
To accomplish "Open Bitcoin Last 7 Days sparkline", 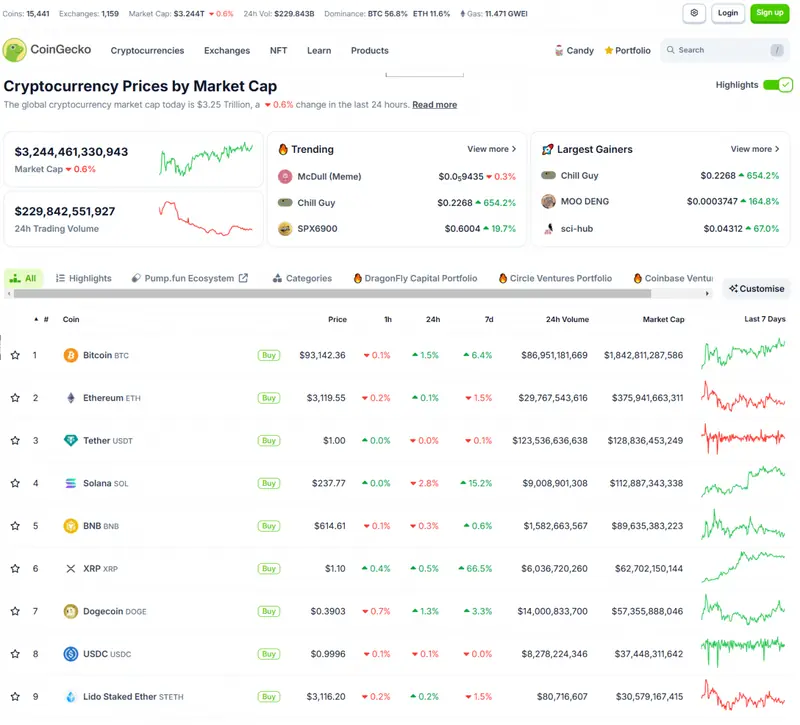I will [743, 354].
